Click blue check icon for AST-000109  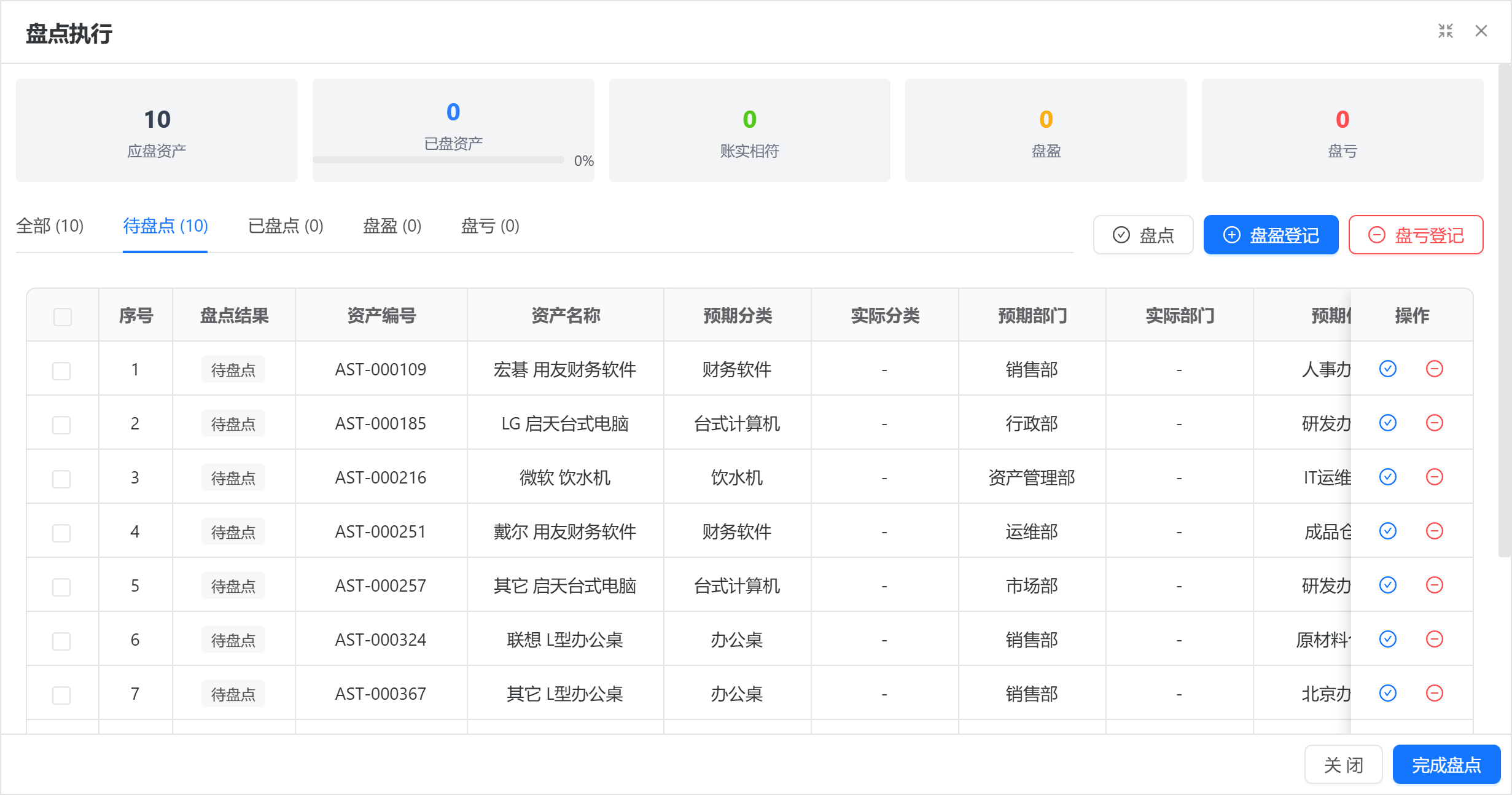pyautogui.click(x=1388, y=369)
